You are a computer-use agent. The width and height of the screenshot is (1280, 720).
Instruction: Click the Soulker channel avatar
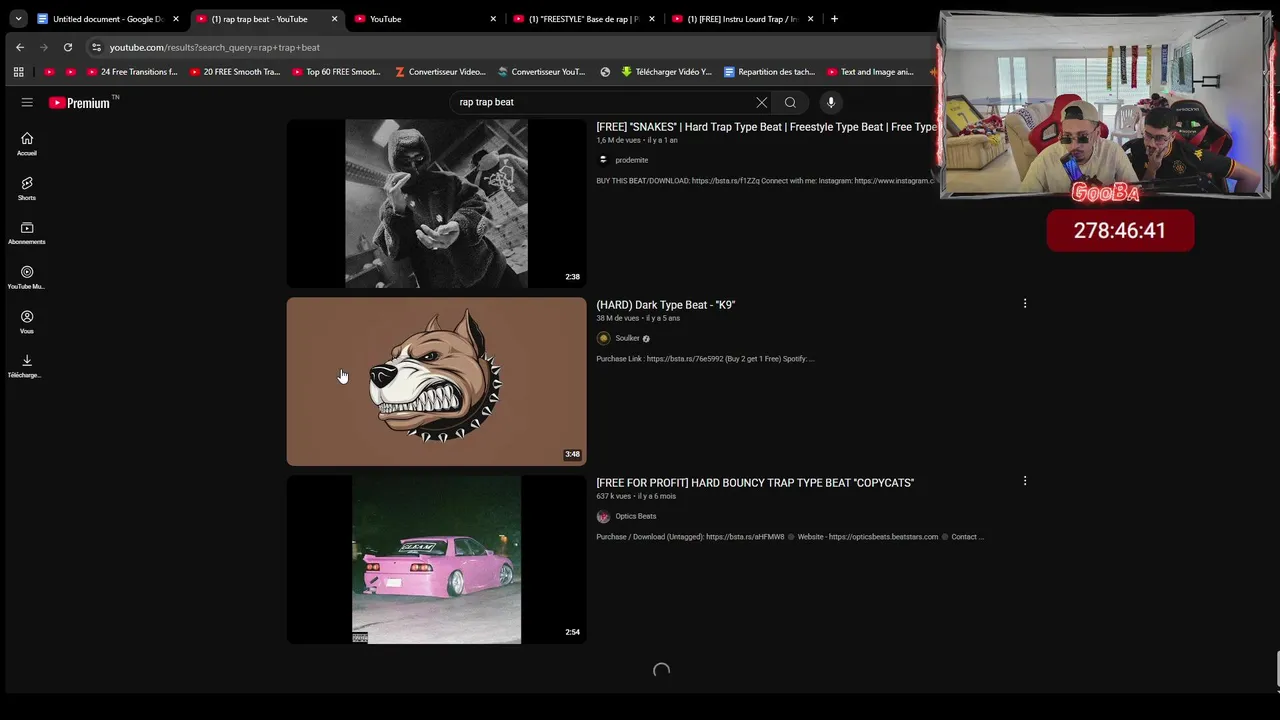pos(603,338)
